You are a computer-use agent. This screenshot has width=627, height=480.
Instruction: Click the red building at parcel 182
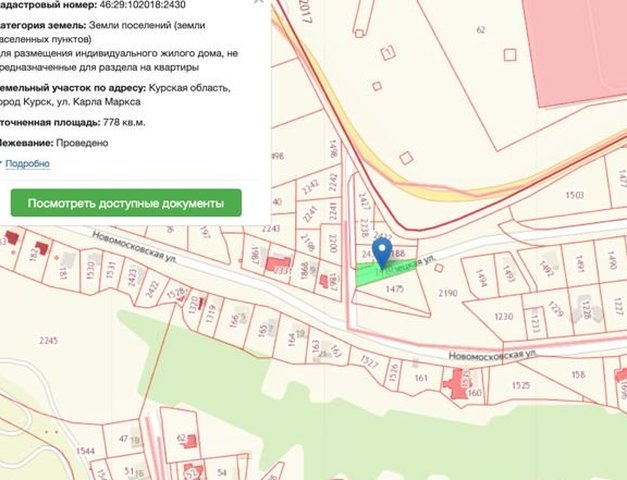pyautogui.click(x=42, y=248)
